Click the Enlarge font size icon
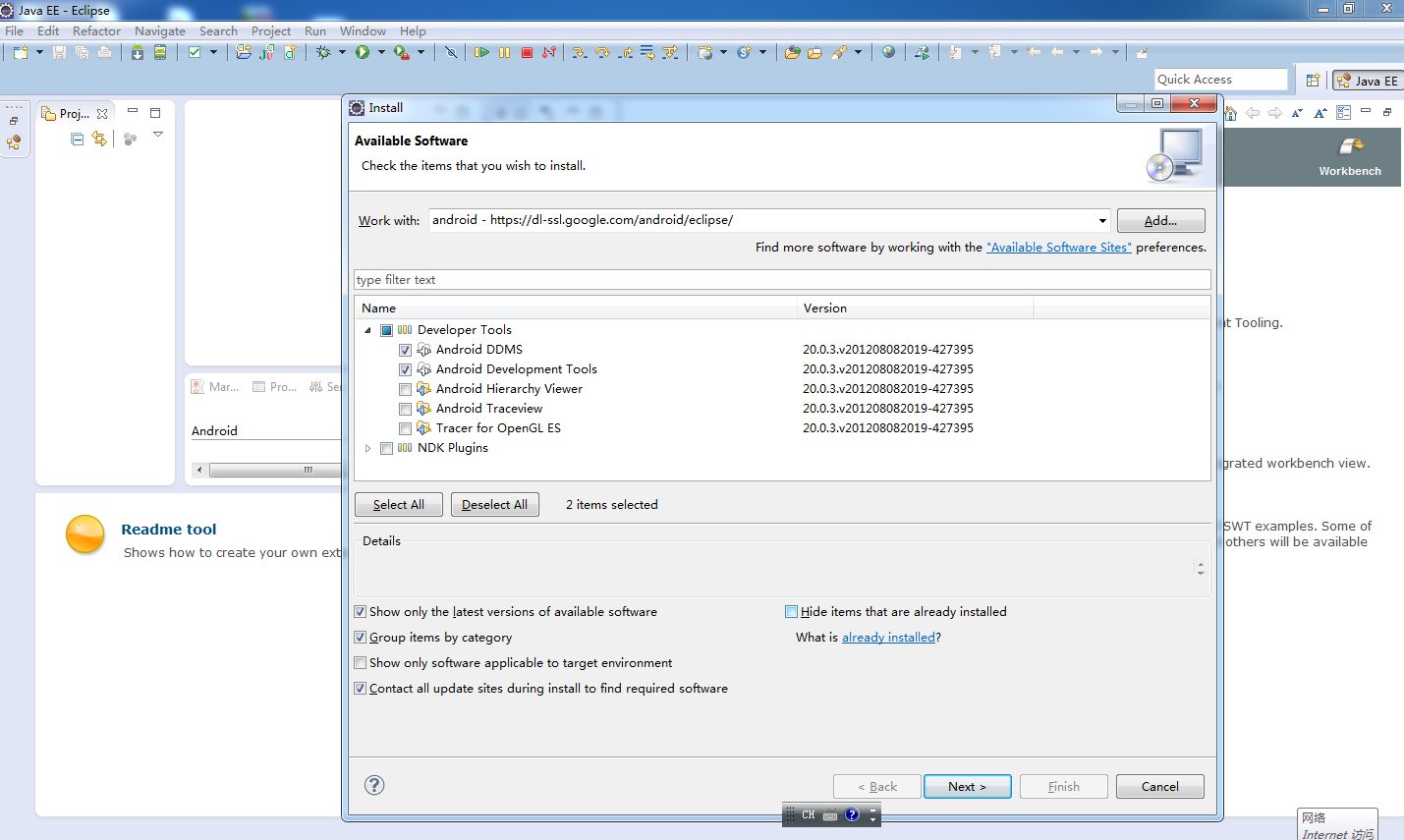Viewport: 1404px width, 840px height. pyautogui.click(x=1320, y=113)
